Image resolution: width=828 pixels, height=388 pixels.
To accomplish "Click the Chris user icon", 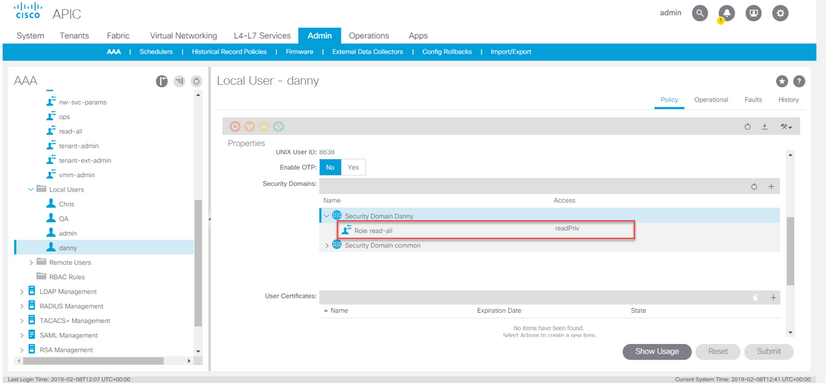I will [x=51, y=204].
